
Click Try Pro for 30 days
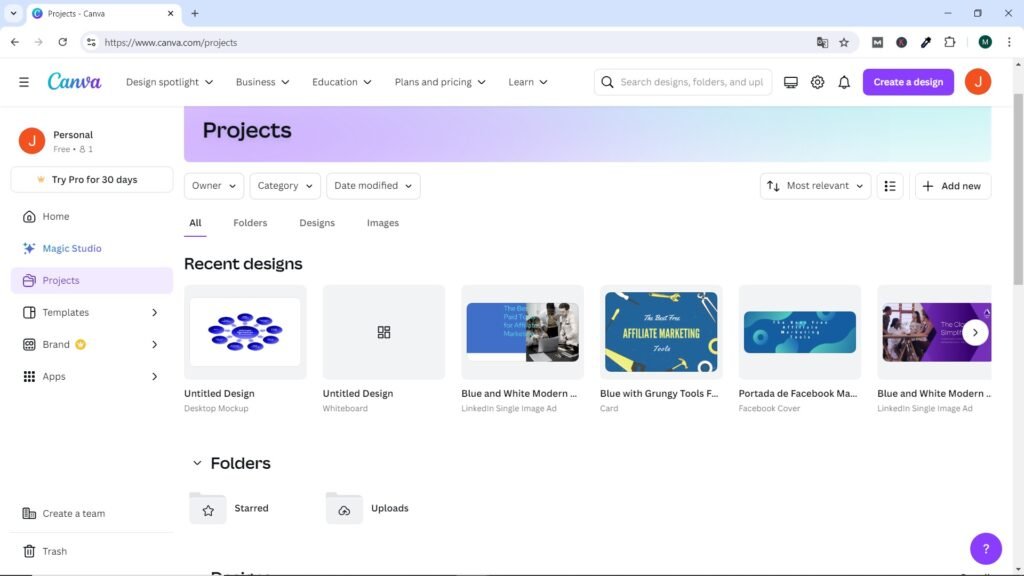[92, 180]
